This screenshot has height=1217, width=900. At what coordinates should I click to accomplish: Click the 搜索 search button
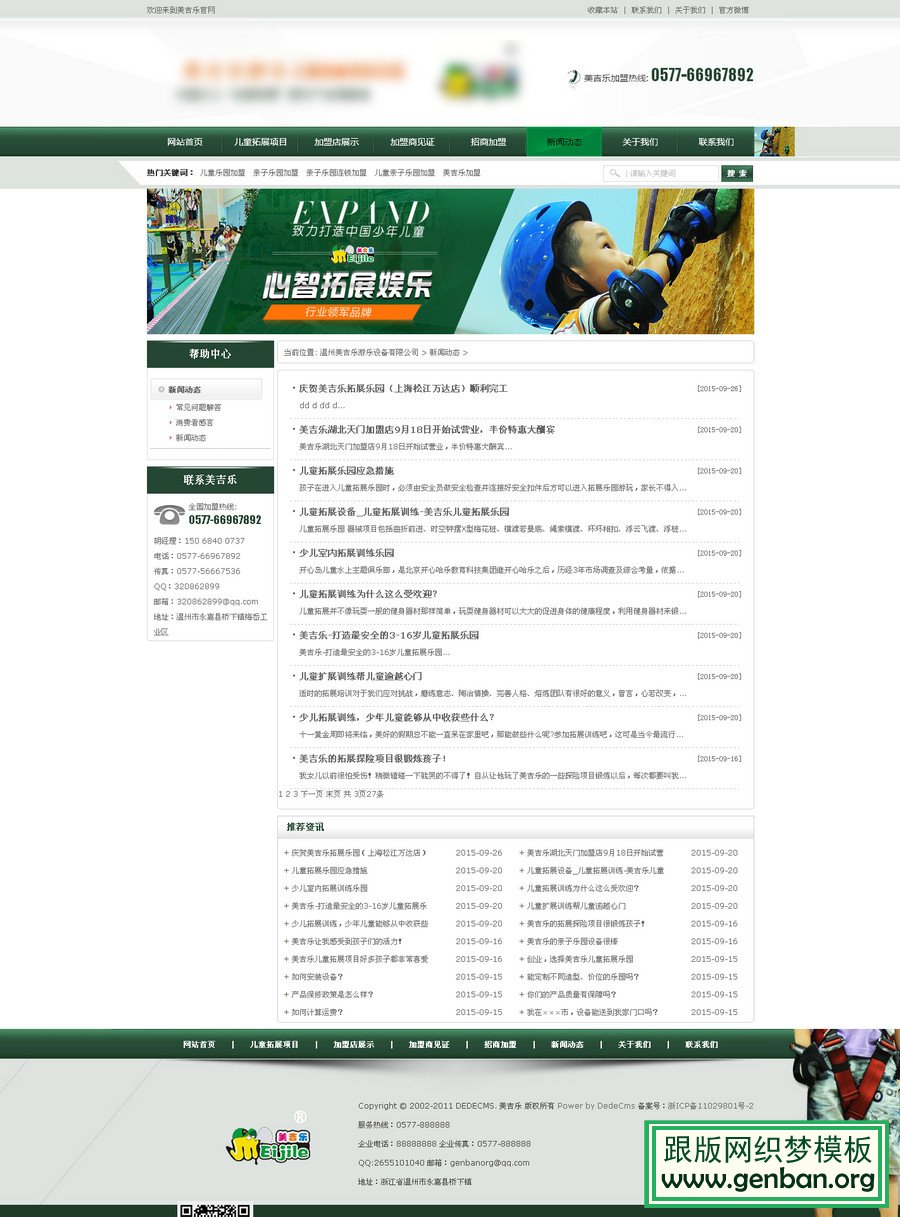(x=737, y=173)
